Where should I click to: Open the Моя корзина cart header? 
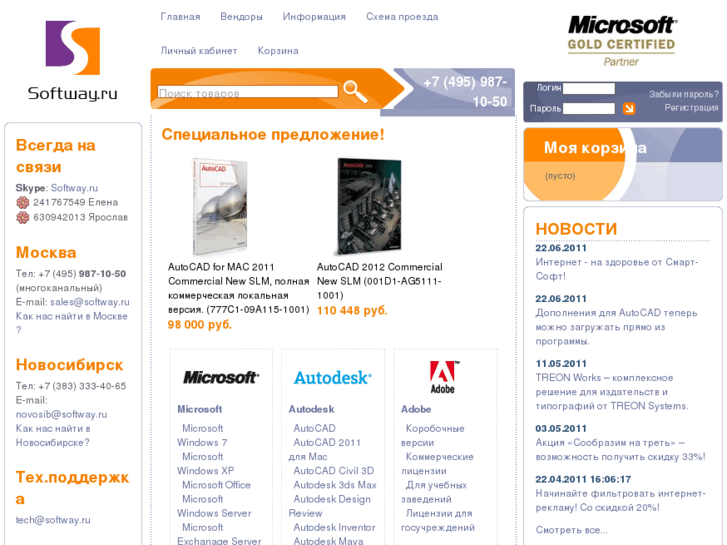tap(595, 148)
